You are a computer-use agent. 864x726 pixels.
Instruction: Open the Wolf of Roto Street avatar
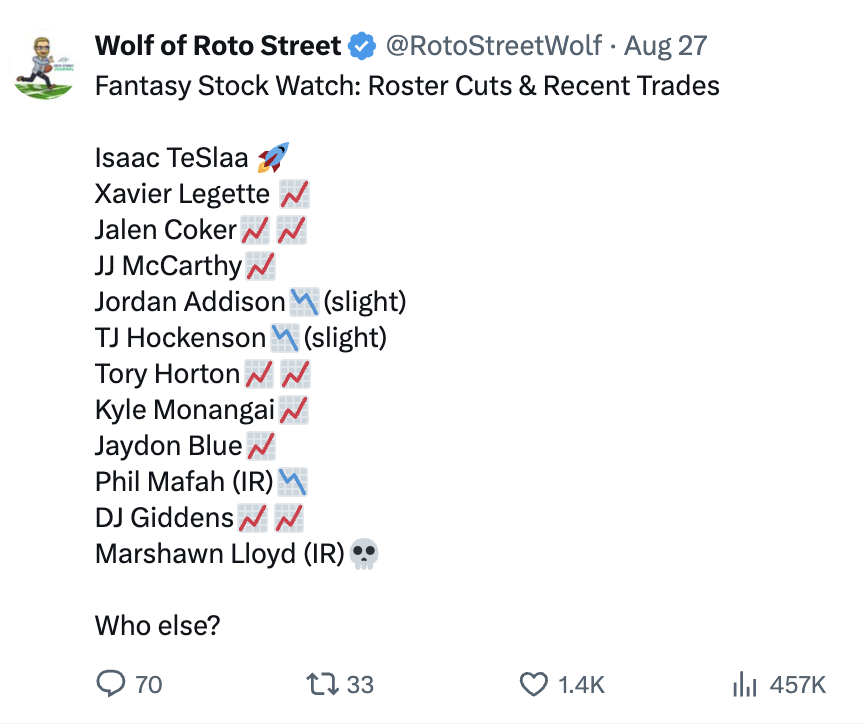click(x=44, y=67)
